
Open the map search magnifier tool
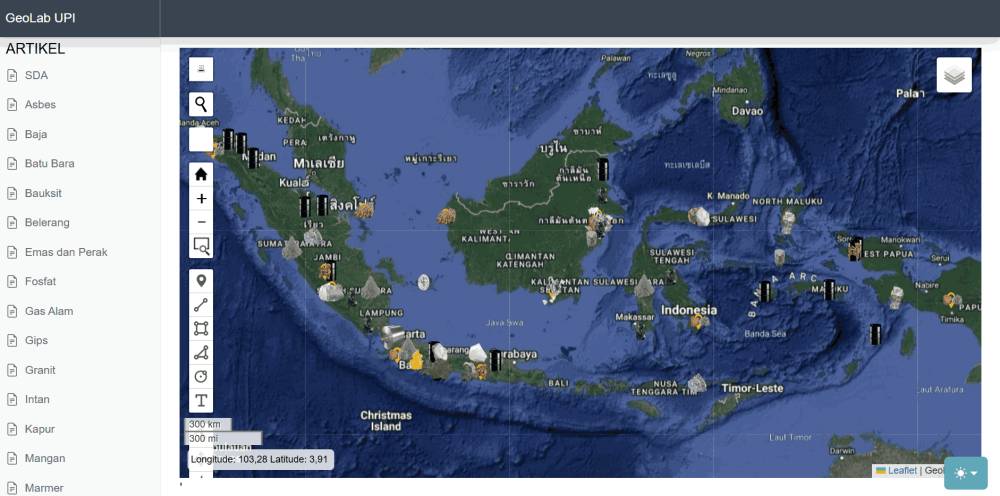201,104
